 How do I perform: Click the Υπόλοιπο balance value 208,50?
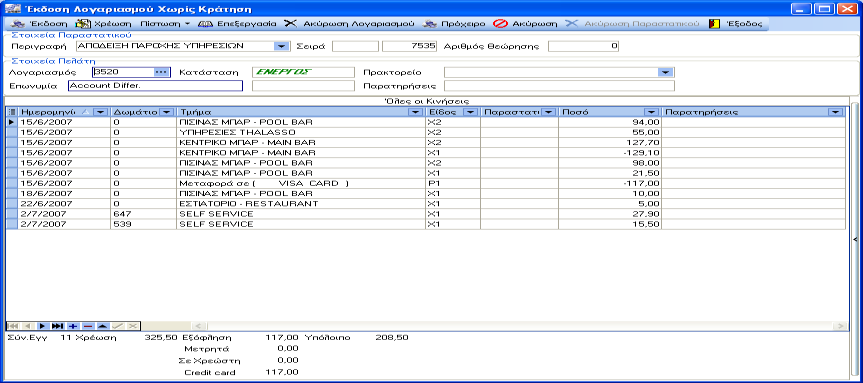(391, 337)
